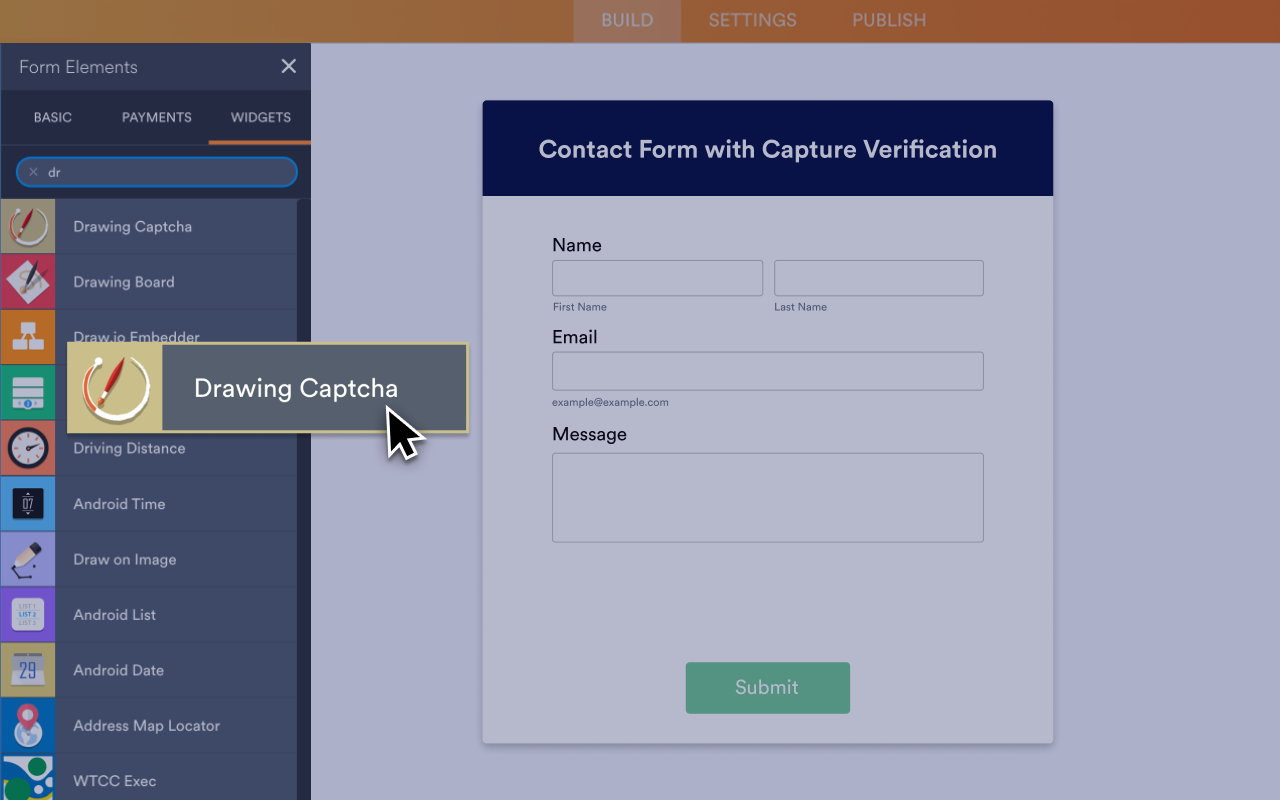The image size is (1280, 800).
Task: Select the Address Map Locator pin icon
Action: coord(29,725)
